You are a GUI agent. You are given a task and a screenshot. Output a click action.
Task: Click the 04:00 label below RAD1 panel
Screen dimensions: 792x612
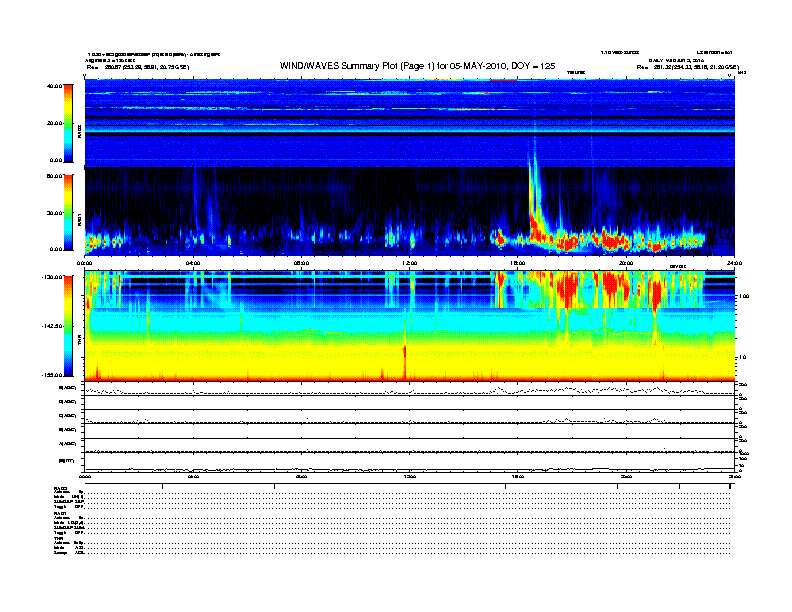coord(193,263)
